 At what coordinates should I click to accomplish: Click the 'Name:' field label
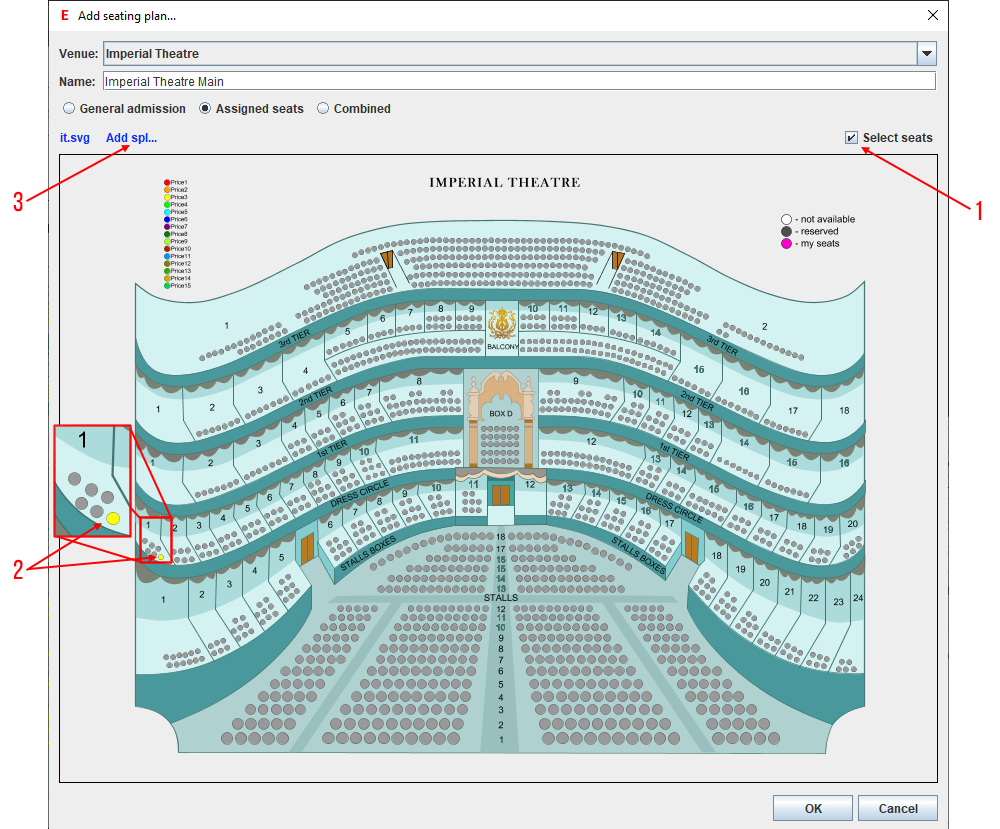(77, 82)
